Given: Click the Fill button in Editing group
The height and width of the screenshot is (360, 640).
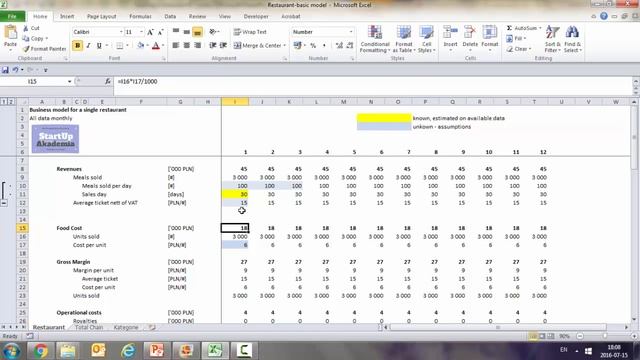Looking at the screenshot, I should point(516,38).
